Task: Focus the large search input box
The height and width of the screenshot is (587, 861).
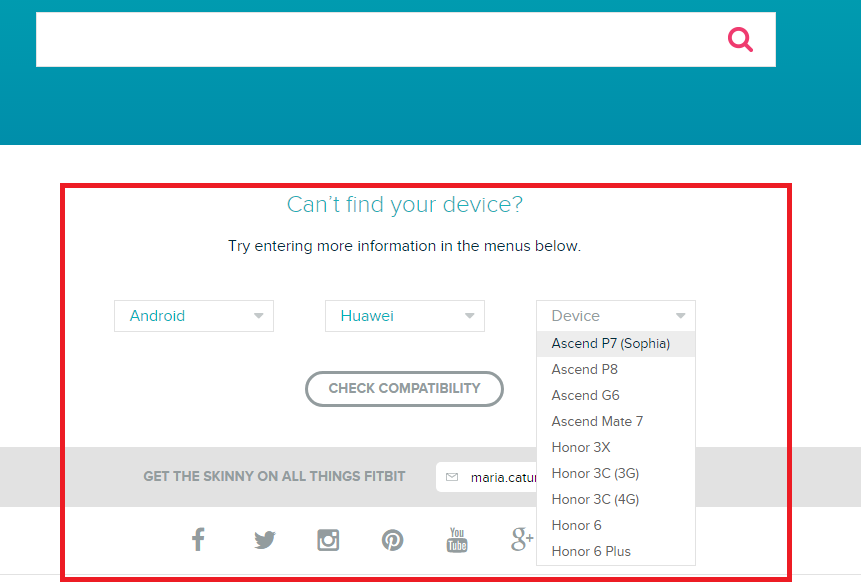Action: [x=406, y=40]
